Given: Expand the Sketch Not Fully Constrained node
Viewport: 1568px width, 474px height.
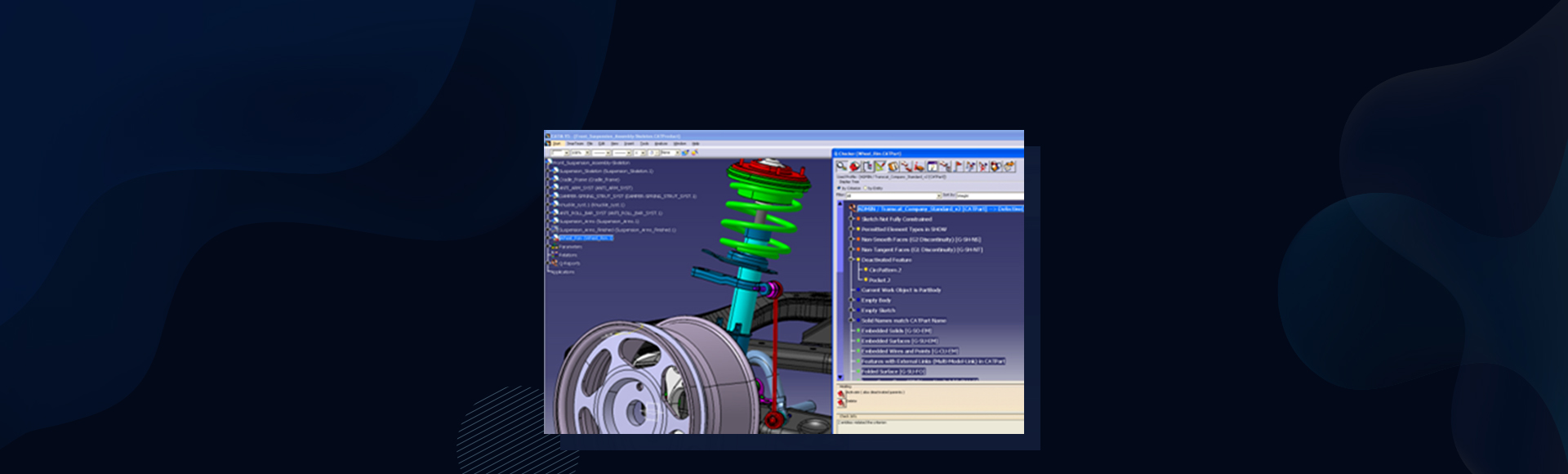Looking at the screenshot, I should point(852,219).
